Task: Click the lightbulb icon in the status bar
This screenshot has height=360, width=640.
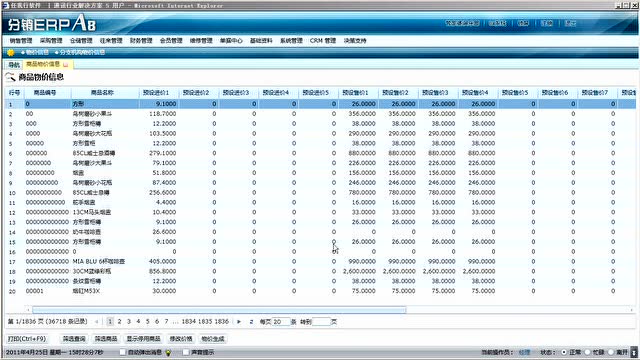Action: click(x=168, y=352)
